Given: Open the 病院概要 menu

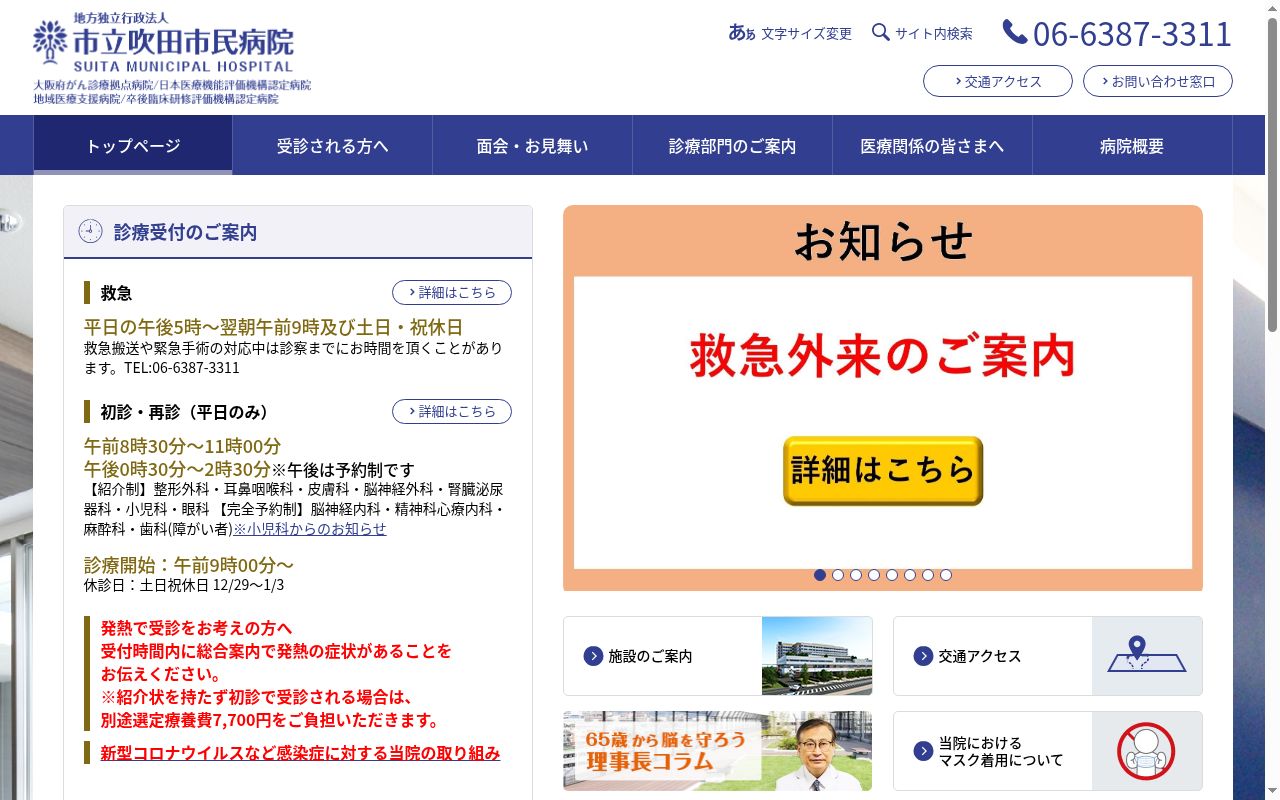Looking at the screenshot, I should click(x=1132, y=145).
